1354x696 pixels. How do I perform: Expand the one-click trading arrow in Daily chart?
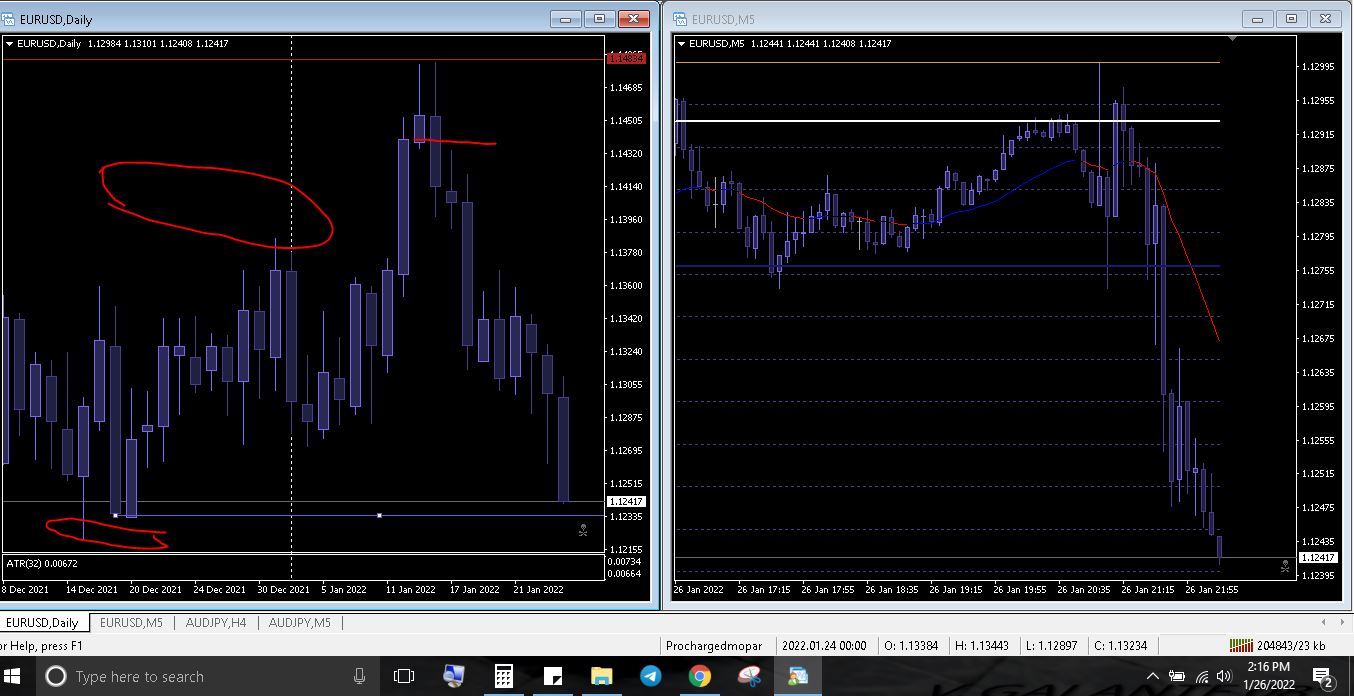click(10, 43)
